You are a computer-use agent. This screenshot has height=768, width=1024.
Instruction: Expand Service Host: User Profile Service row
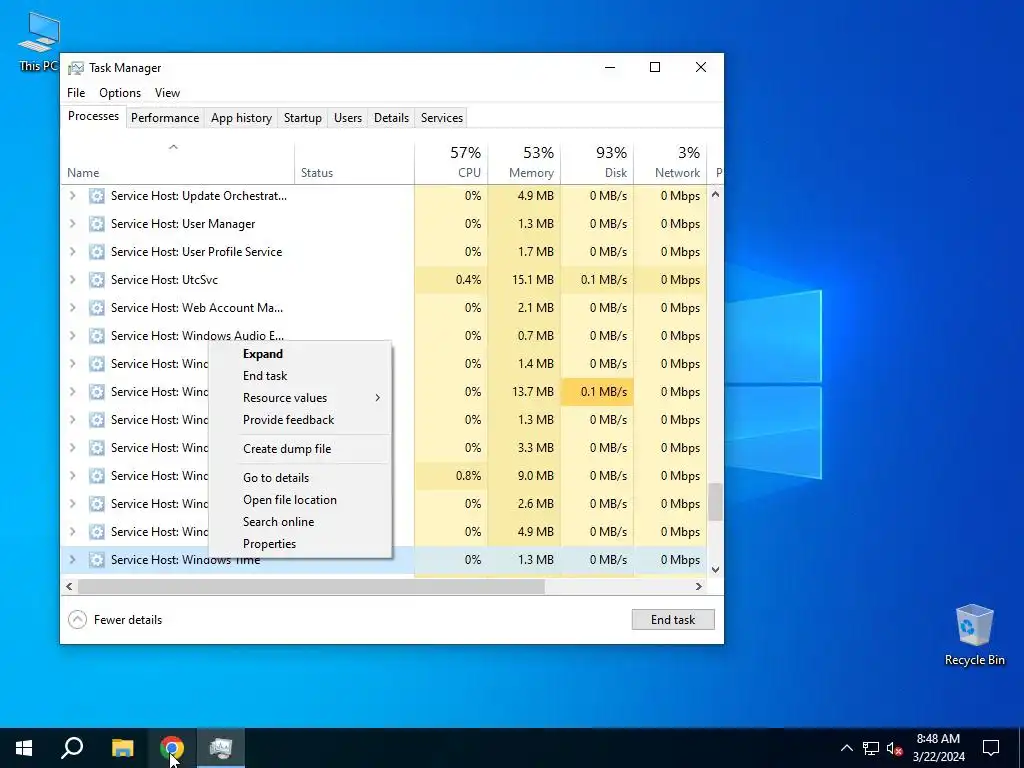[x=72, y=252]
